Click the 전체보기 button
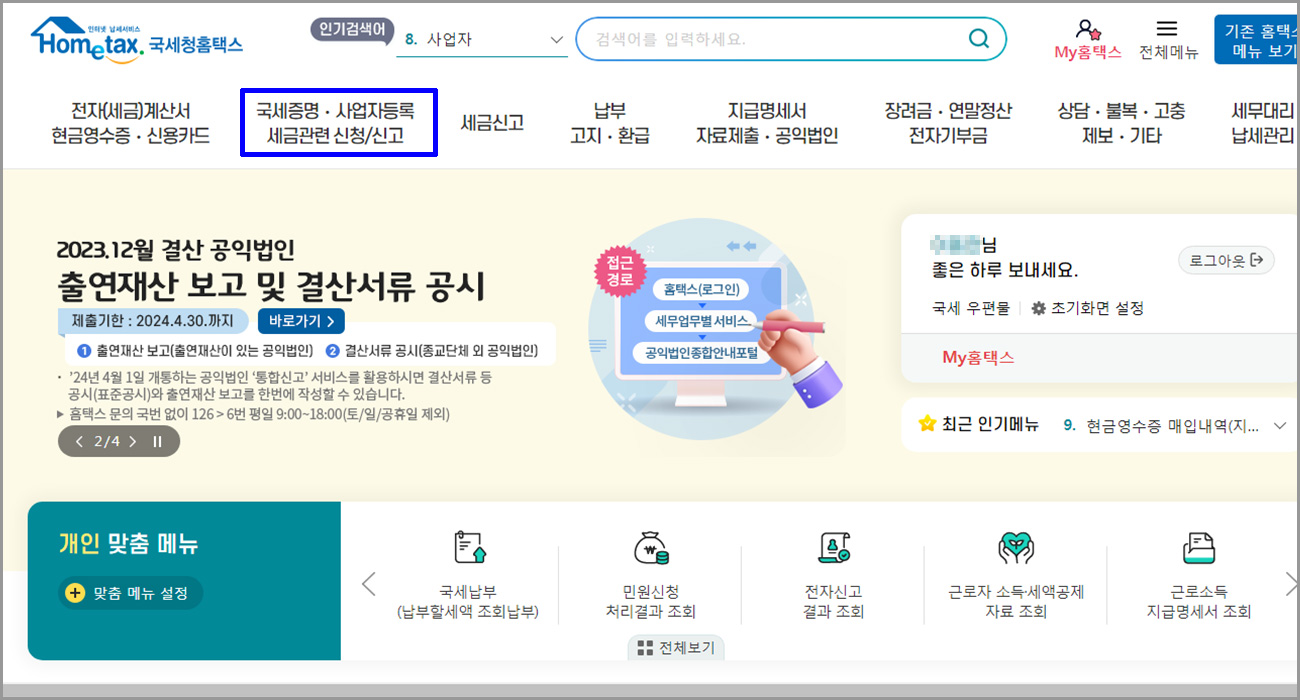Screen dimensions: 1300x700 pyautogui.click(x=676, y=647)
